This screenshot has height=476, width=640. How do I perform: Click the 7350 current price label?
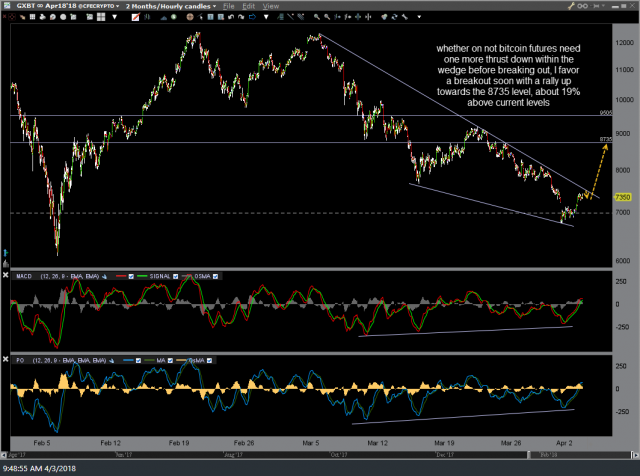(622, 197)
